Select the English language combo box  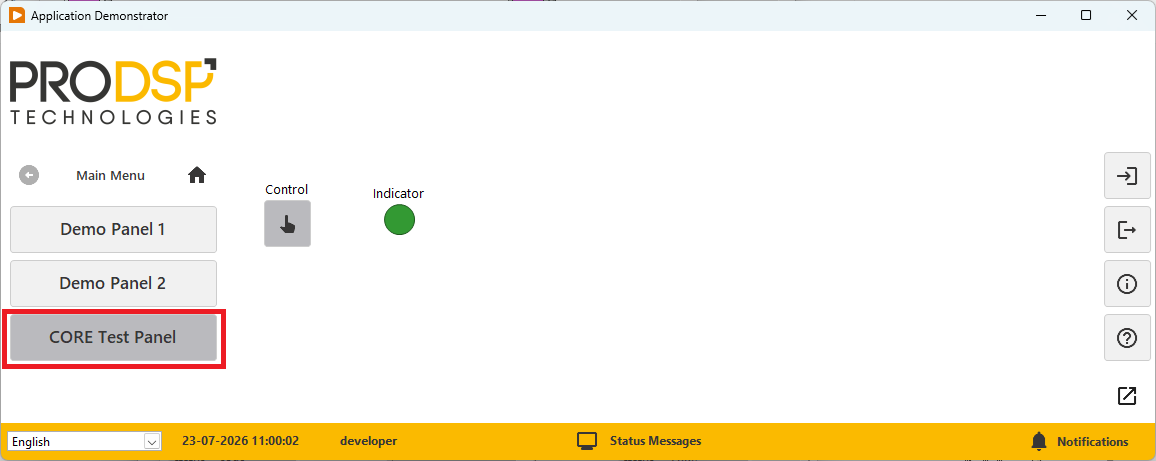[84, 442]
